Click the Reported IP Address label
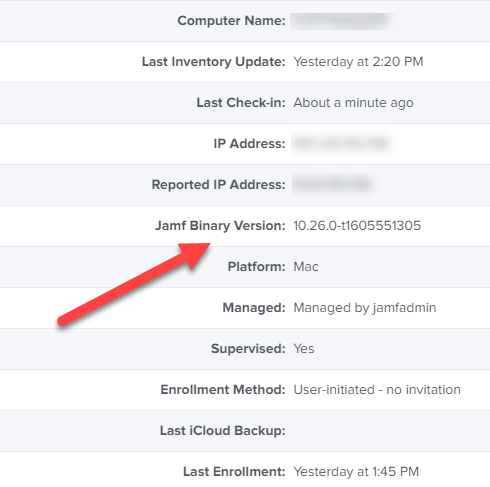This screenshot has height=487, width=490. [218, 185]
